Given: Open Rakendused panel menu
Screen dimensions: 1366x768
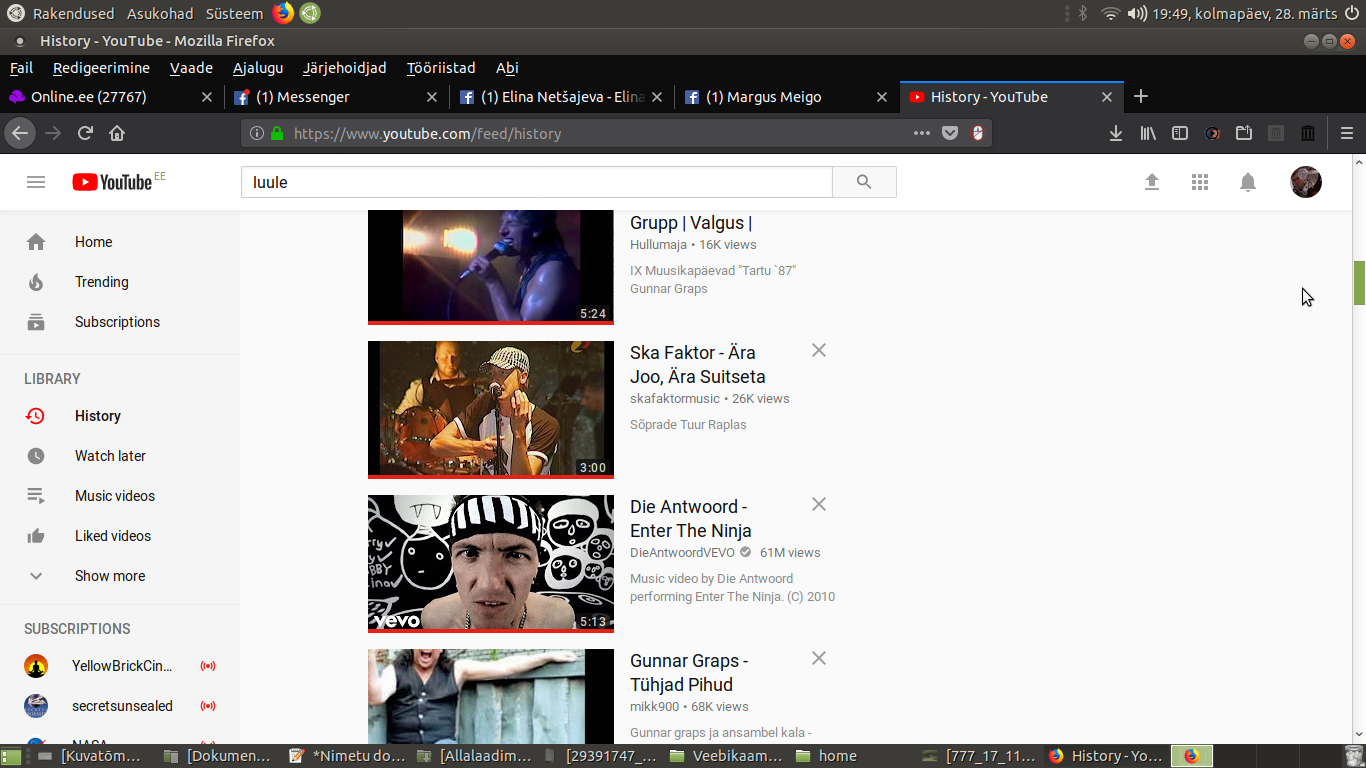Looking at the screenshot, I should click(73, 14).
